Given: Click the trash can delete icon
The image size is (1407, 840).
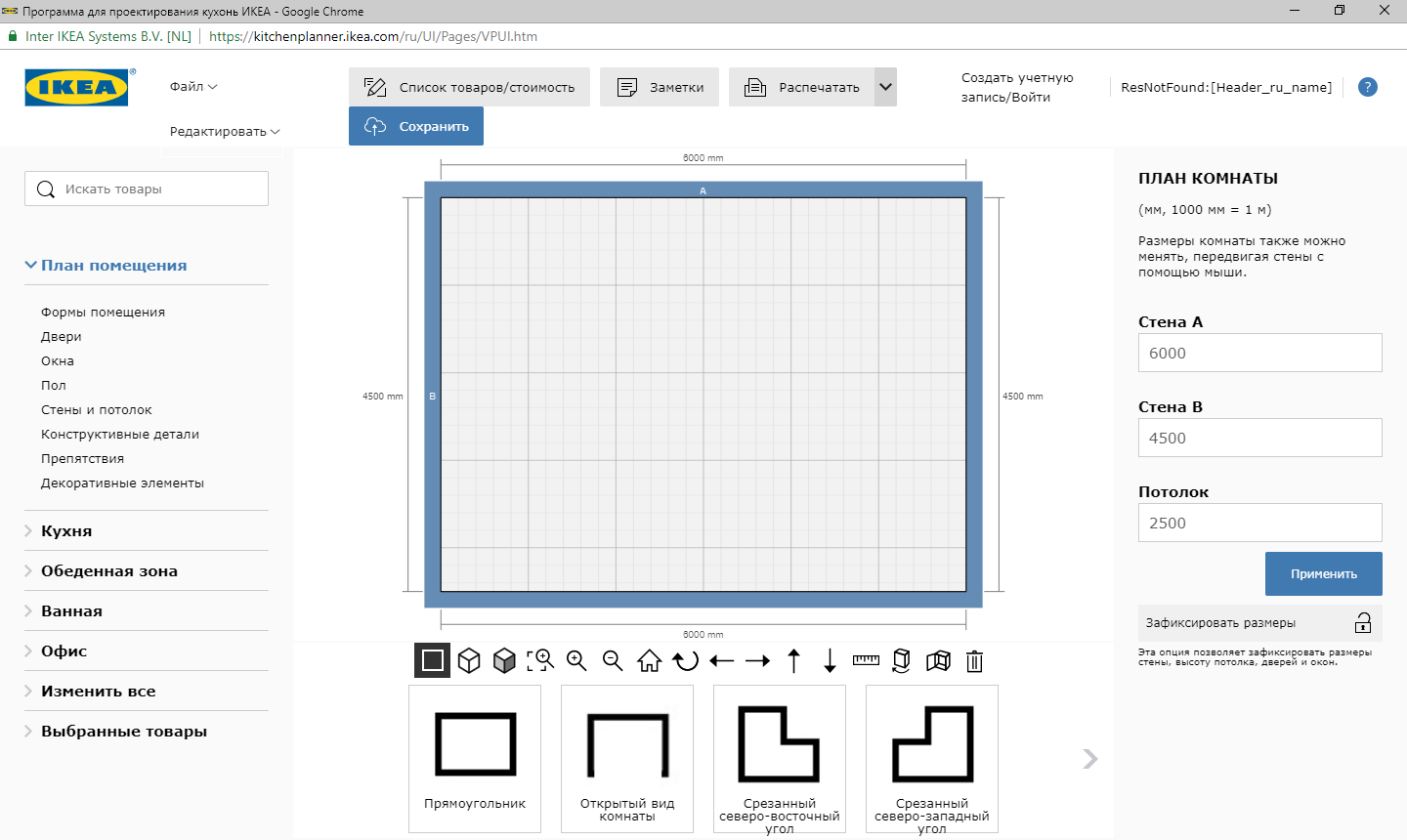Looking at the screenshot, I should tap(974, 661).
